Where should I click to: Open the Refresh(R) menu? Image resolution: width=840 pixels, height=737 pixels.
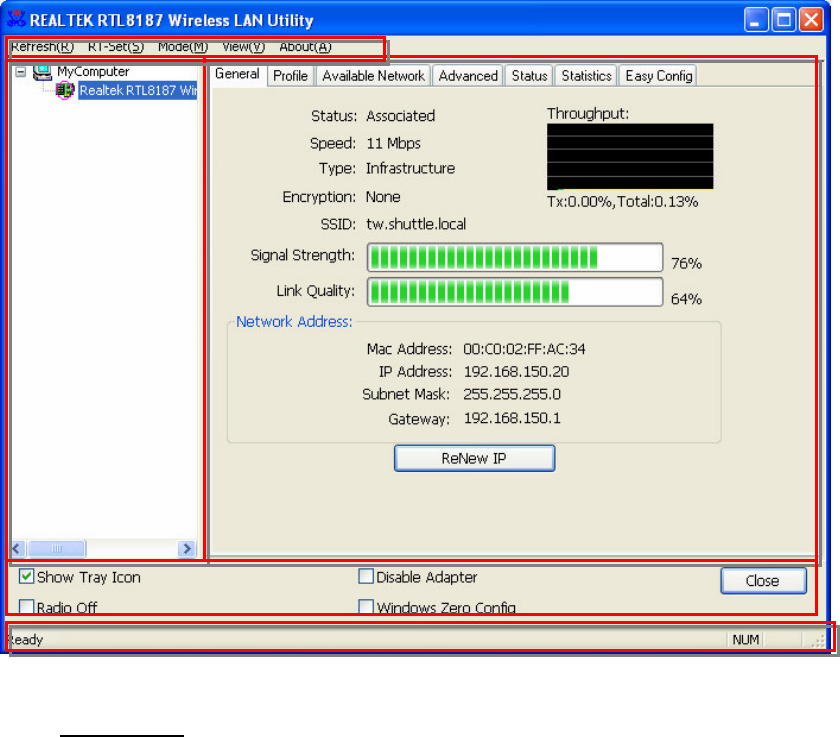pyautogui.click(x=42, y=47)
